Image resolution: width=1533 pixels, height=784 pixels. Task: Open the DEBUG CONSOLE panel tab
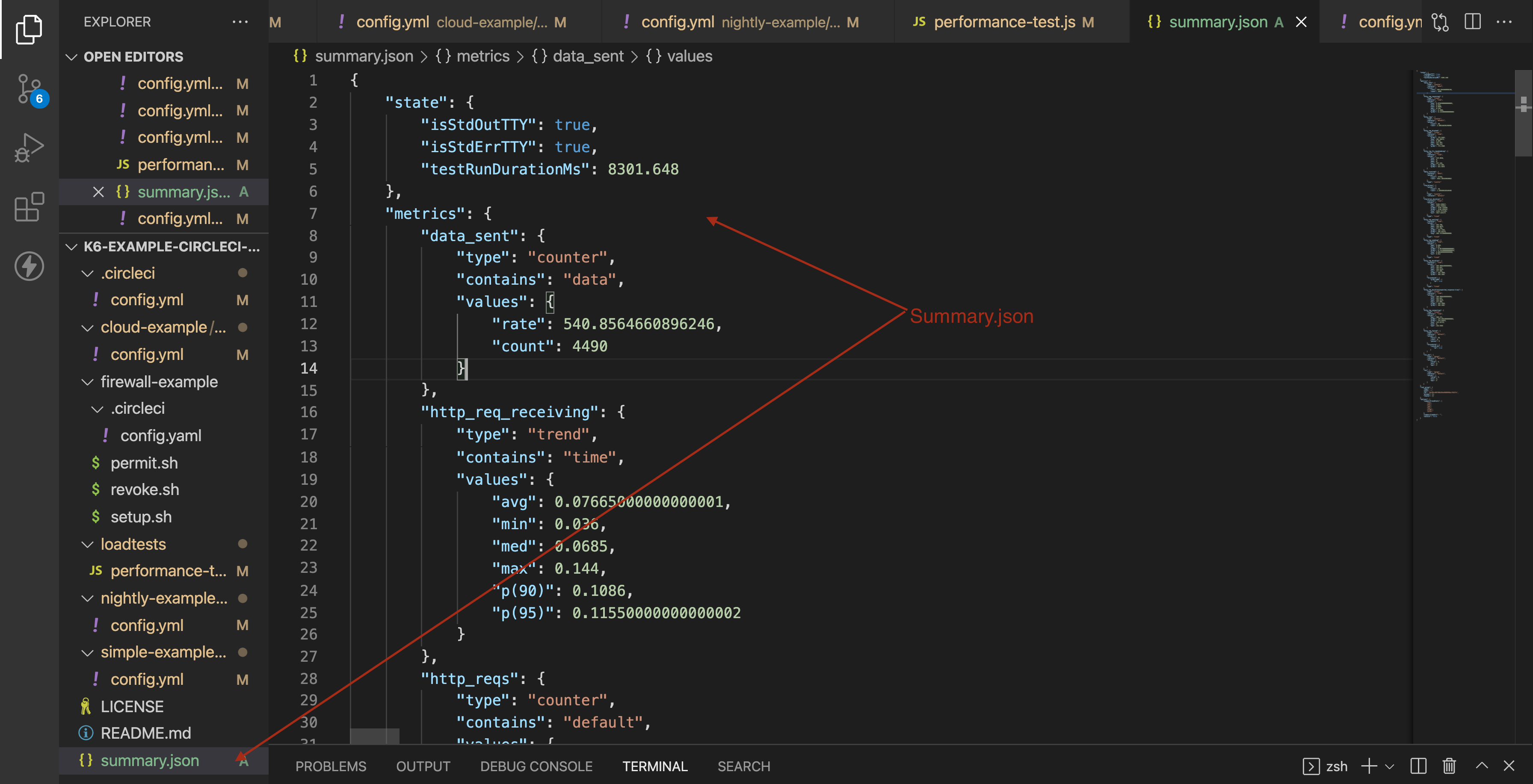536,766
